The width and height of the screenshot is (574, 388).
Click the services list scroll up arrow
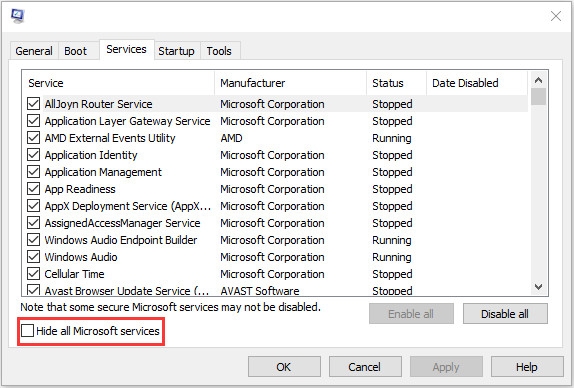538,80
